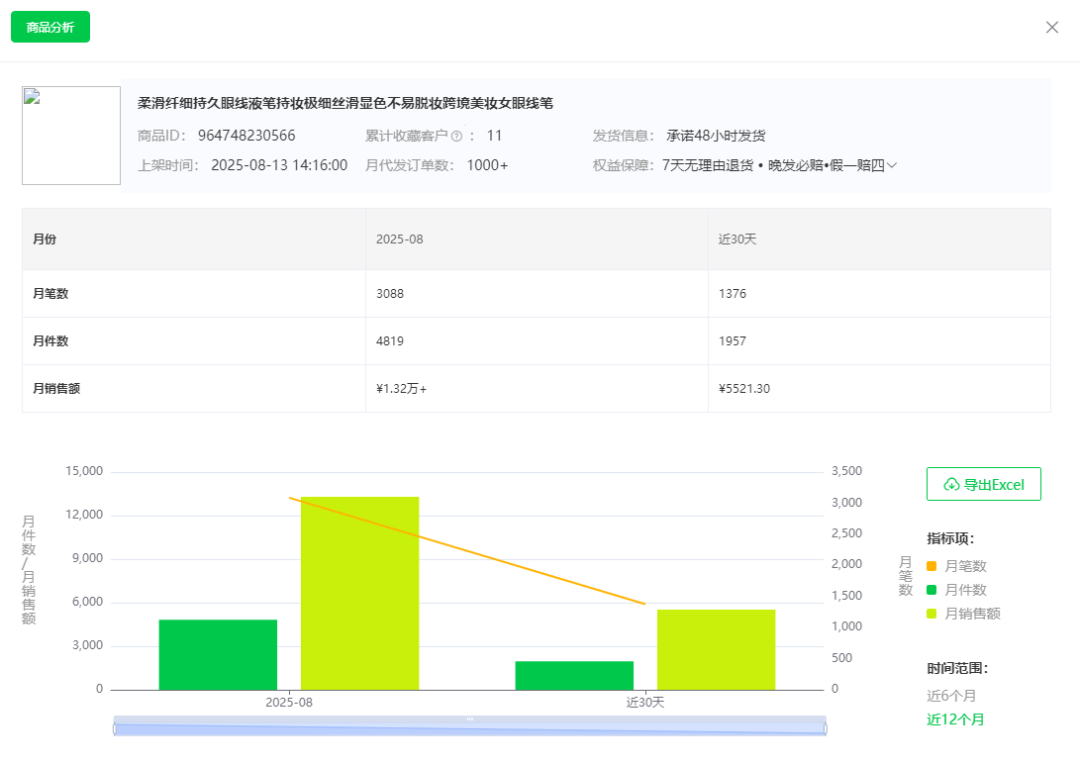The width and height of the screenshot is (1080, 765).
Task: Select the 近6个月 time range option
Action: 950,694
